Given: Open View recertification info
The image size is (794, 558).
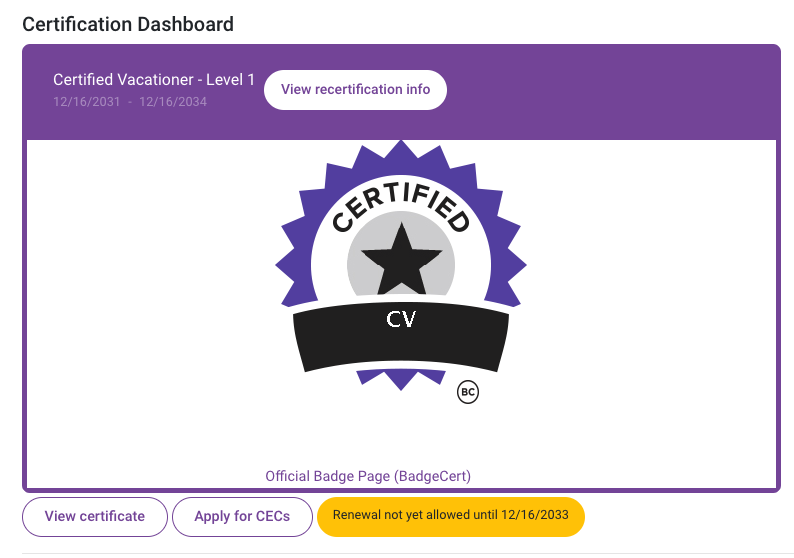Looking at the screenshot, I should (x=355, y=90).
